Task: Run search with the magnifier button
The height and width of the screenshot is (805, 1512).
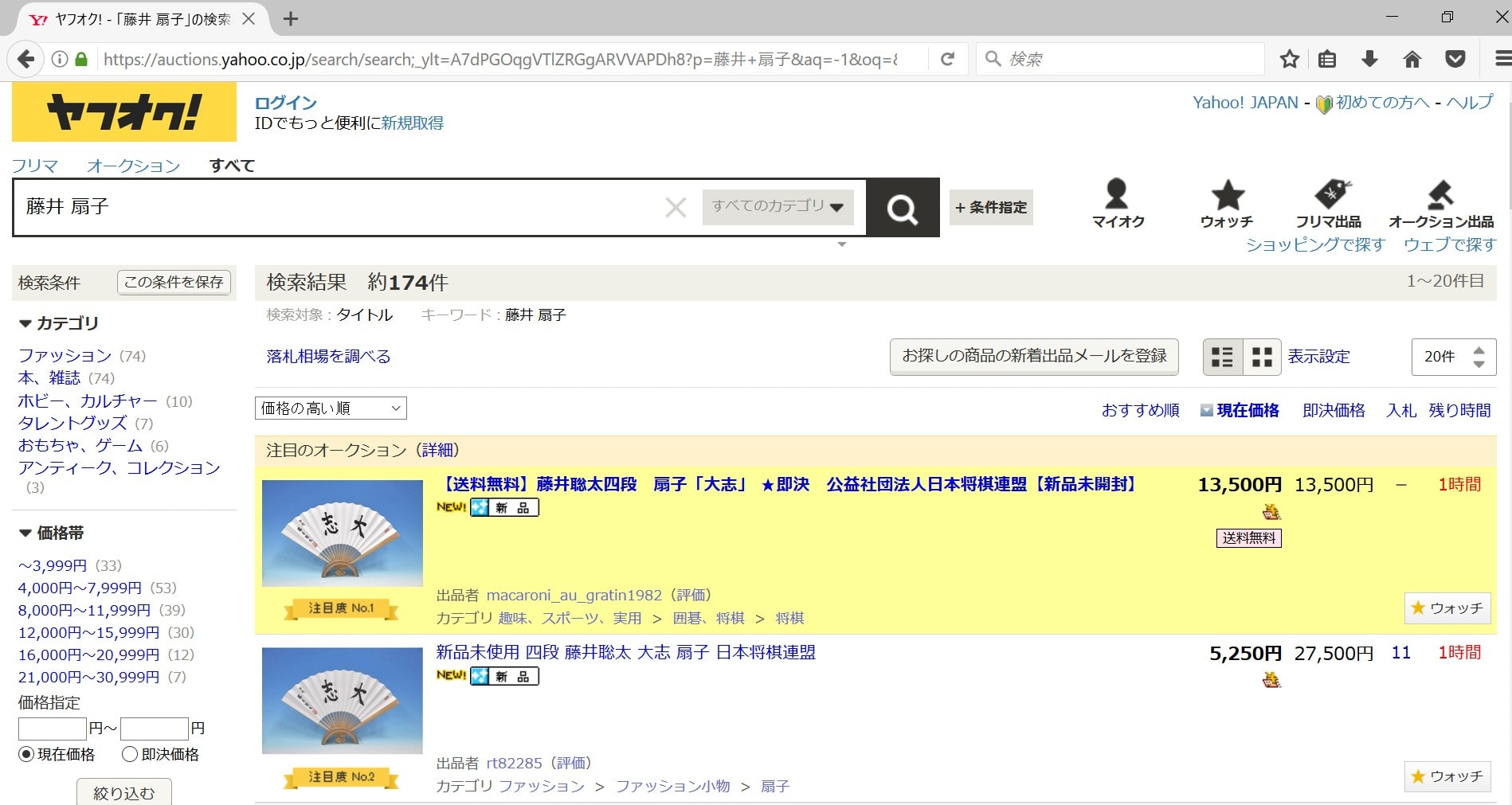Action: point(903,208)
